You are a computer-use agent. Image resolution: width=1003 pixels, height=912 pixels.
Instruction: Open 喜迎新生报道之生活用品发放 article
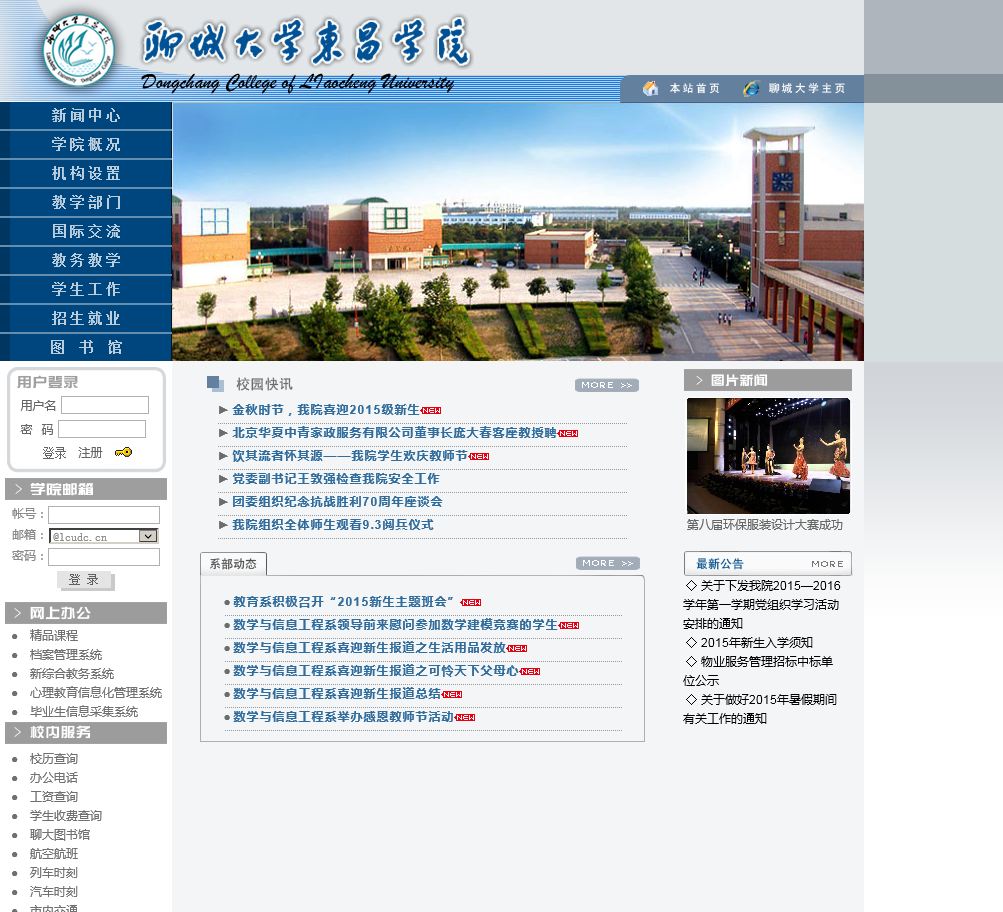click(x=369, y=648)
